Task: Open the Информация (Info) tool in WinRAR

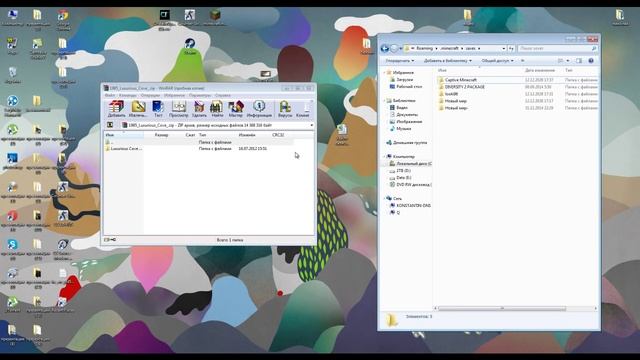Action: click(x=259, y=109)
